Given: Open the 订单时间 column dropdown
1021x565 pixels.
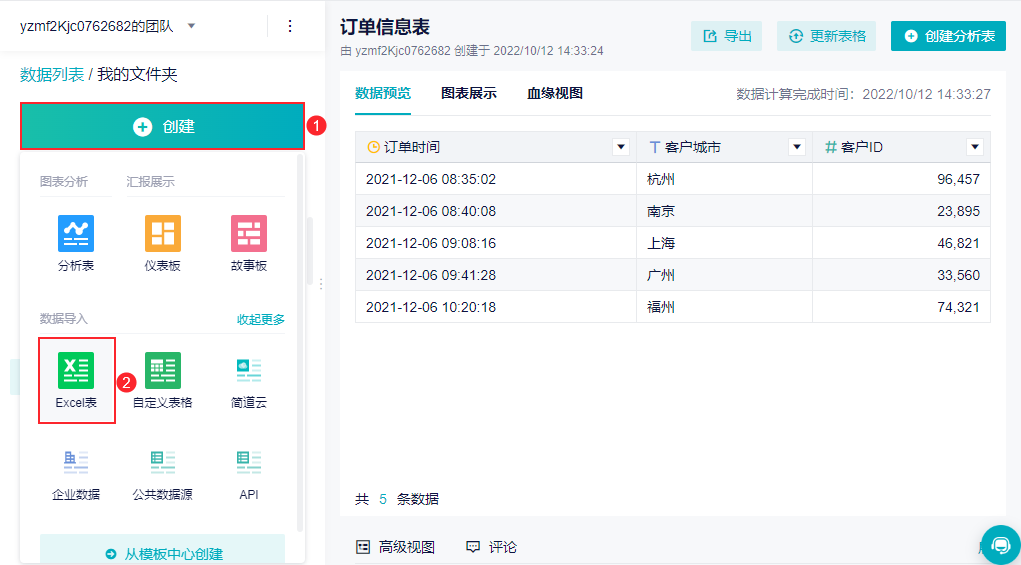Looking at the screenshot, I should (x=620, y=147).
